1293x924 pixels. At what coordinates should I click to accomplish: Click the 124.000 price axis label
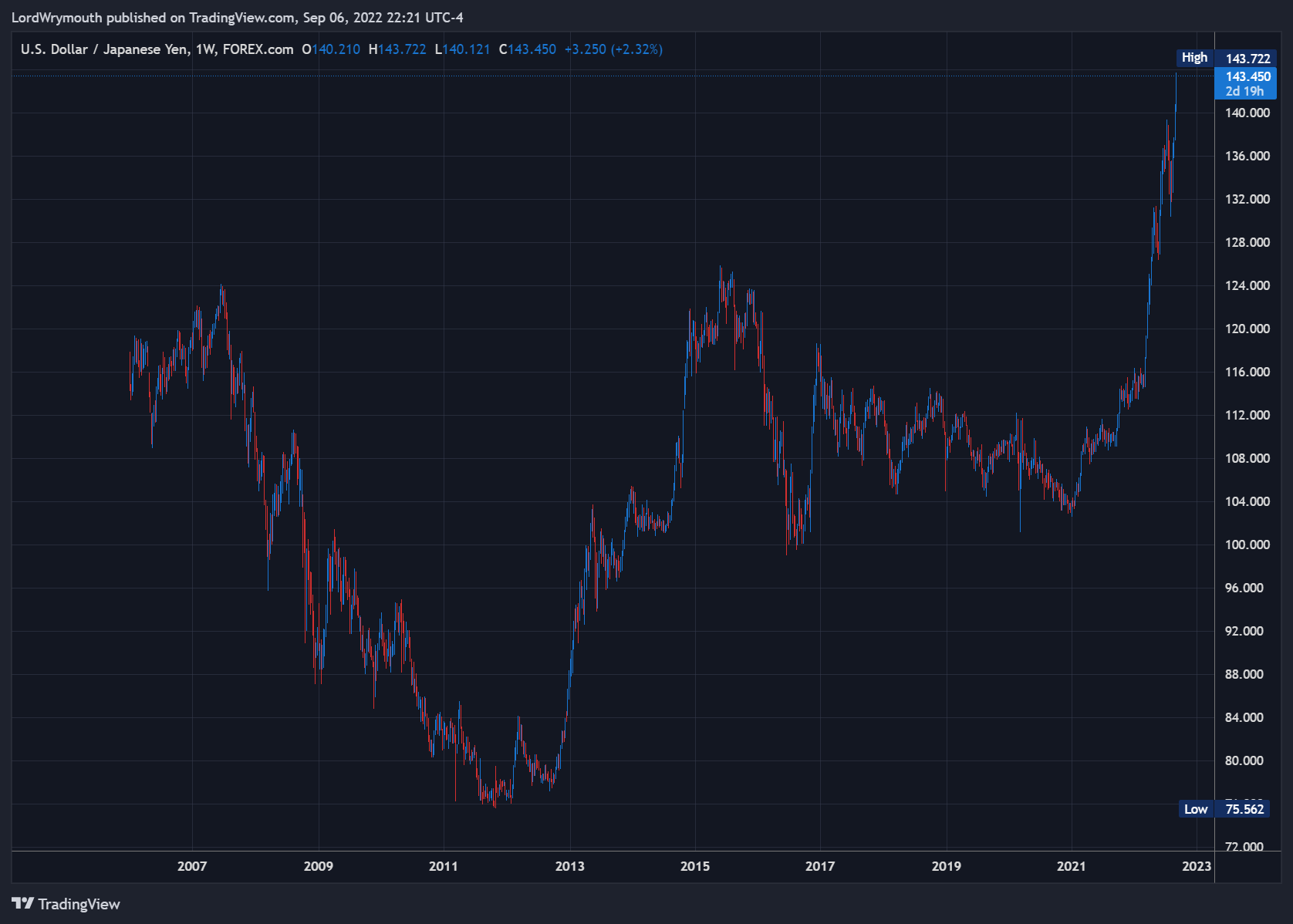click(x=1247, y=285)
